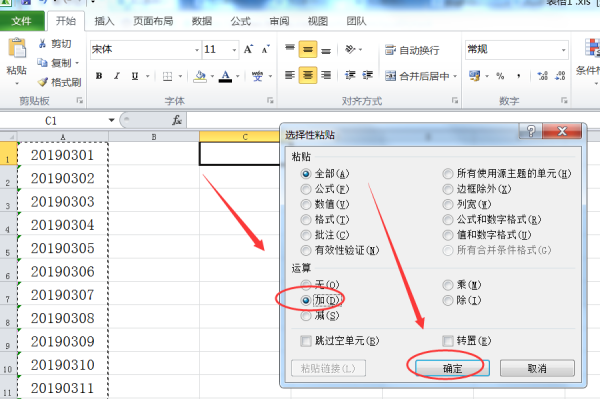Center text horizontally

click(x=308, y=75)
